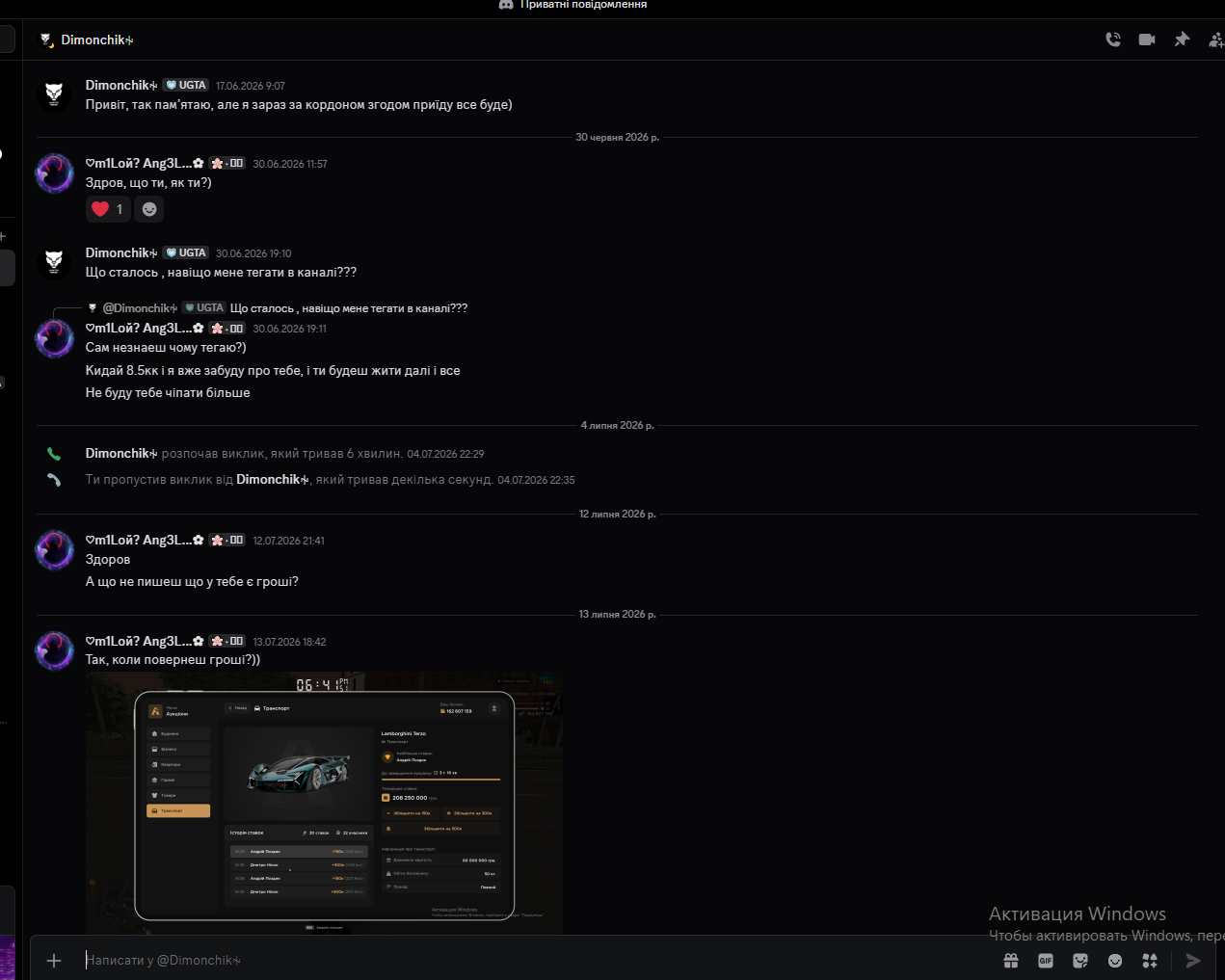Click the "Приватні повідомлення" title text
This screenshot has width=1225, height=980.
coord(583,5)
